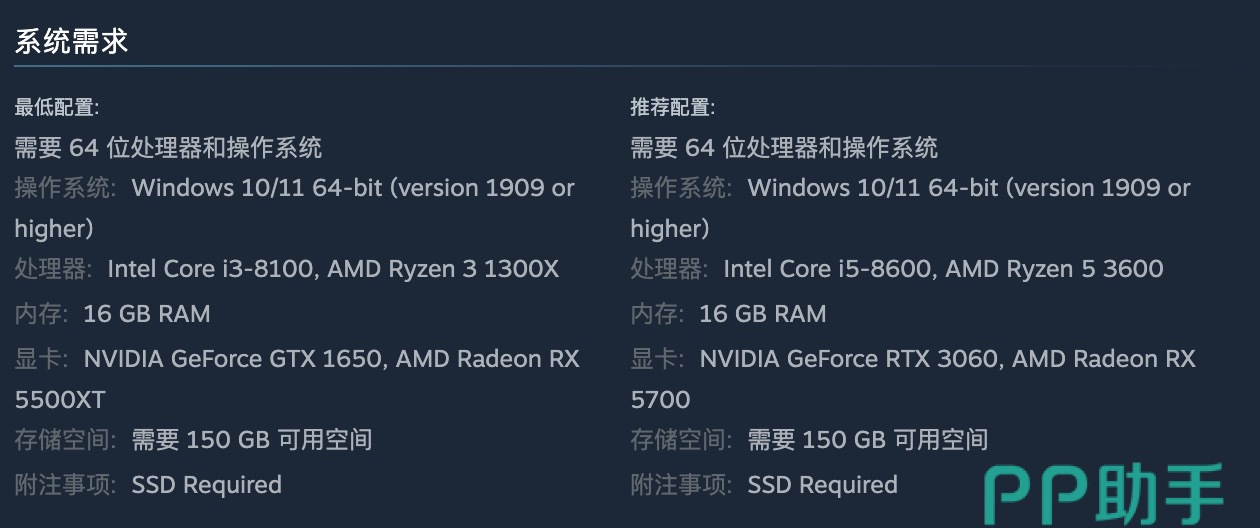Click SSD Required in the recommended column

823,485
